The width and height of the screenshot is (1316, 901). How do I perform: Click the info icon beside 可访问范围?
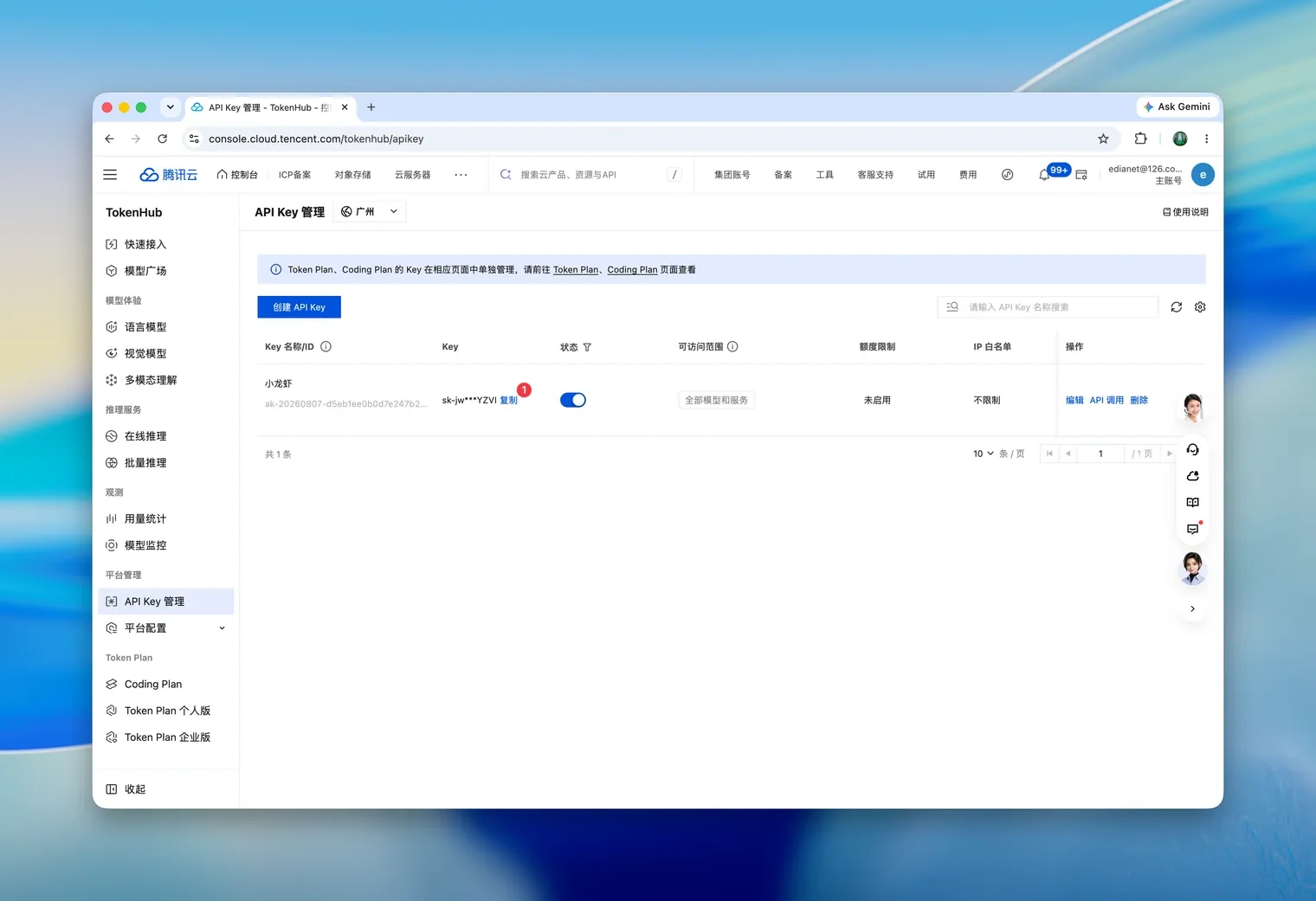pyautogui.click(x=732, y=347)
